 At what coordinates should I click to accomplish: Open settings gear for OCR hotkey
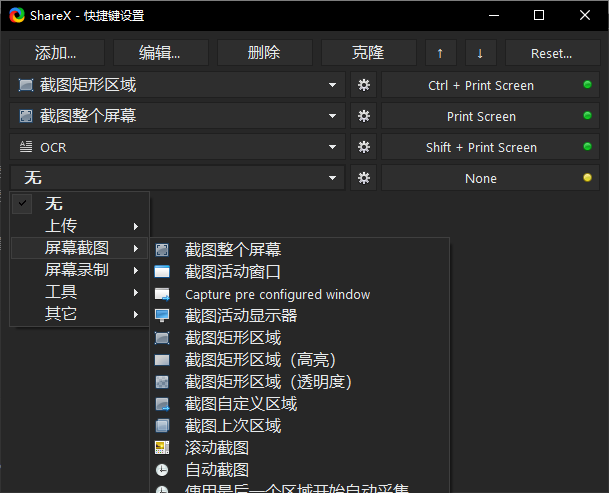pyautogui.click(x=364, y=147)
